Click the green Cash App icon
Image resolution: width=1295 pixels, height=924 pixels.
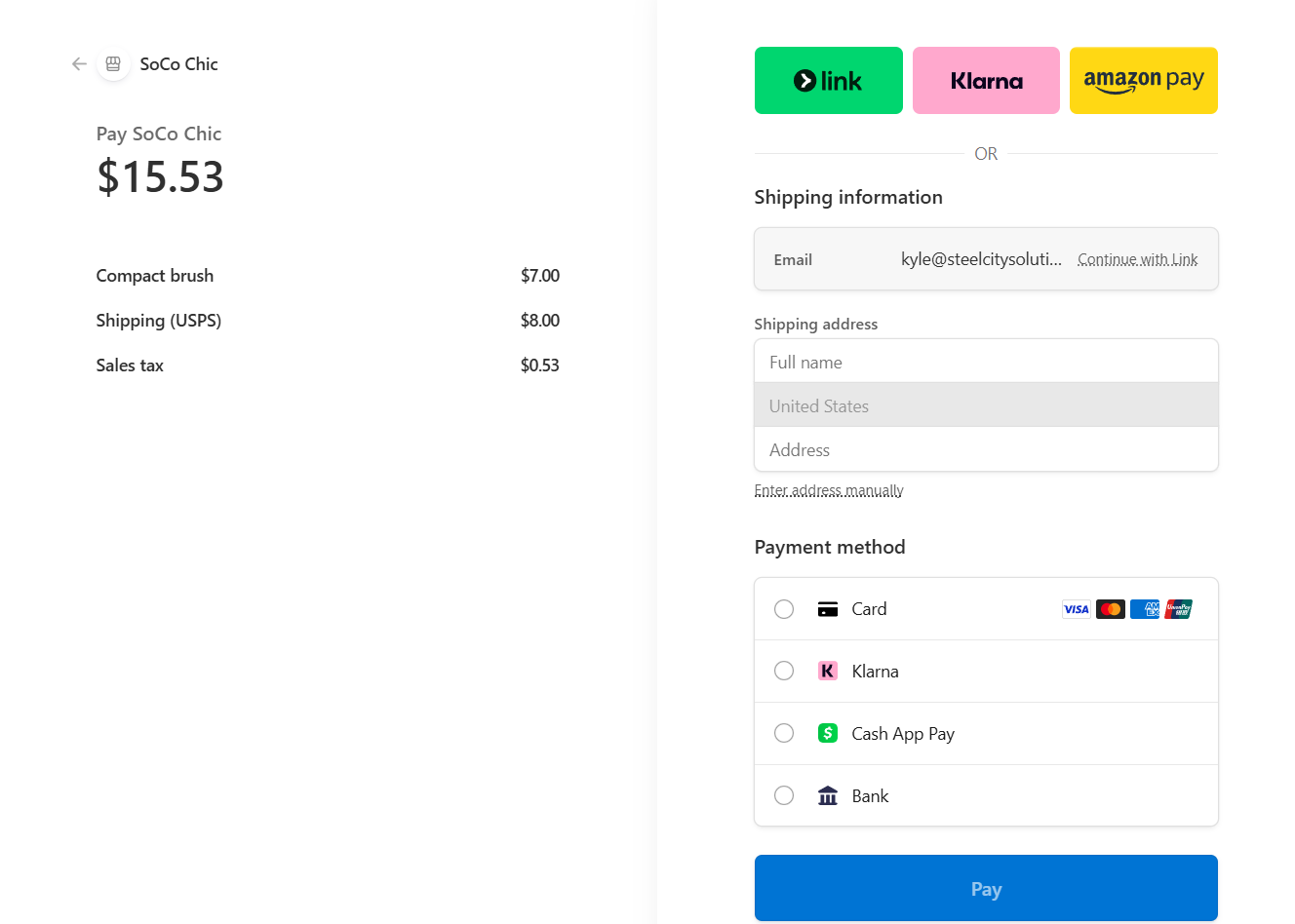[828, 733]
